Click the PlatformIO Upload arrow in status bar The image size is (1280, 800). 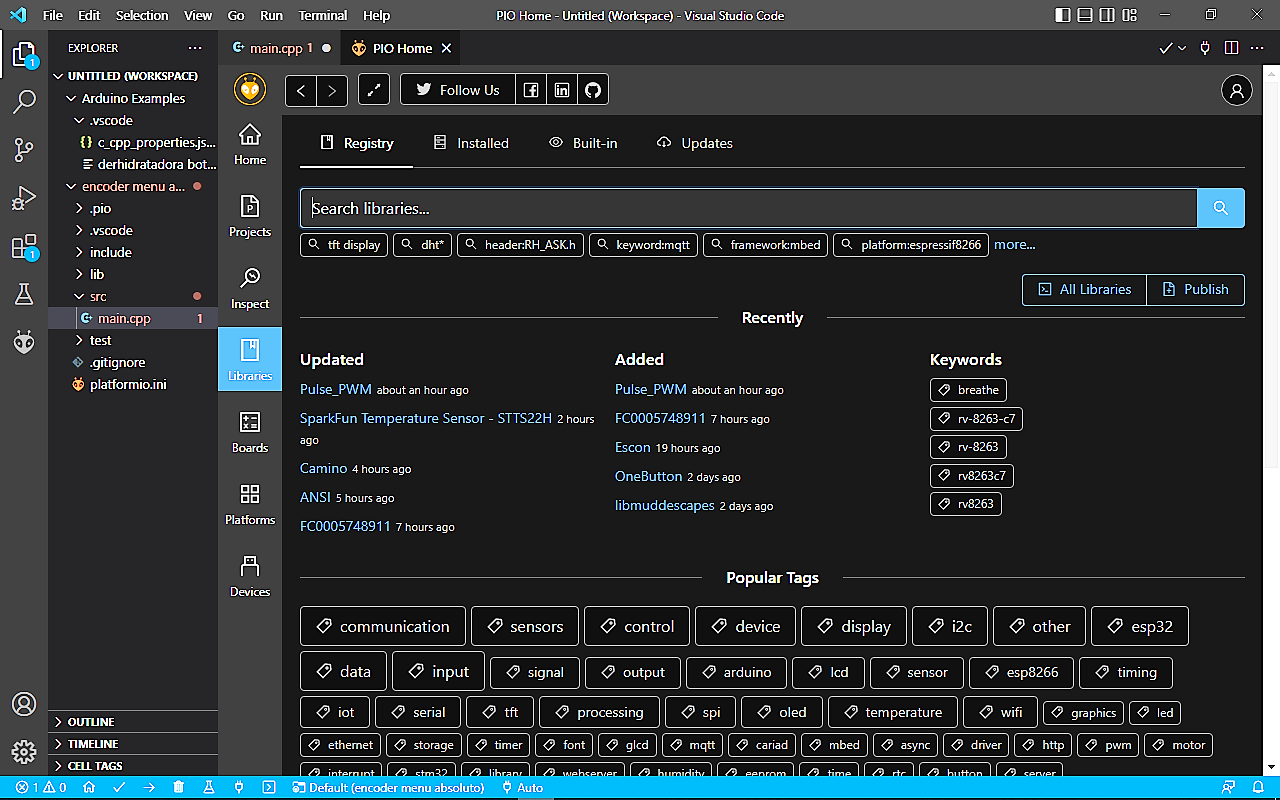[148, 788]
